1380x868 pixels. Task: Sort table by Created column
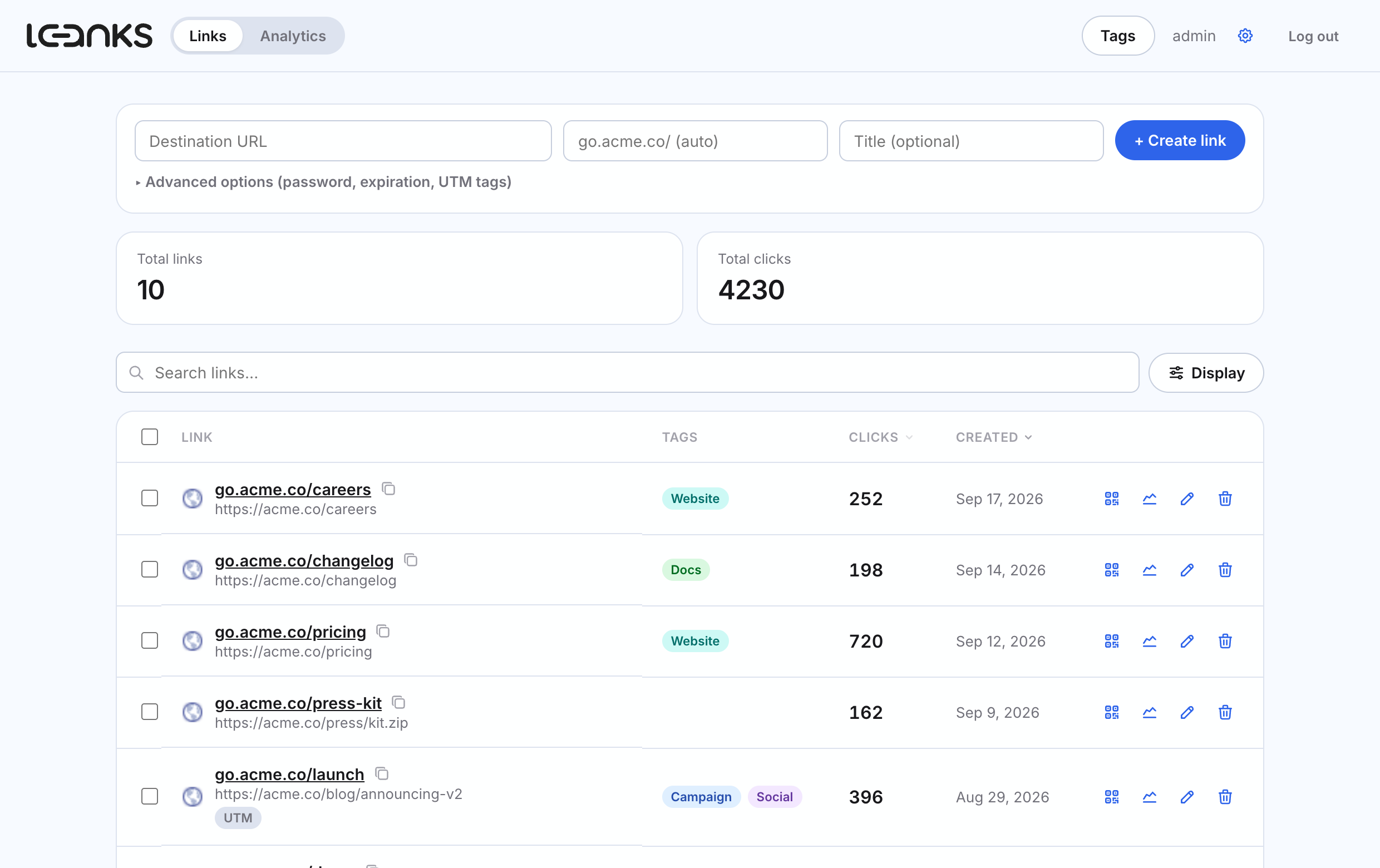click(994, 437)
